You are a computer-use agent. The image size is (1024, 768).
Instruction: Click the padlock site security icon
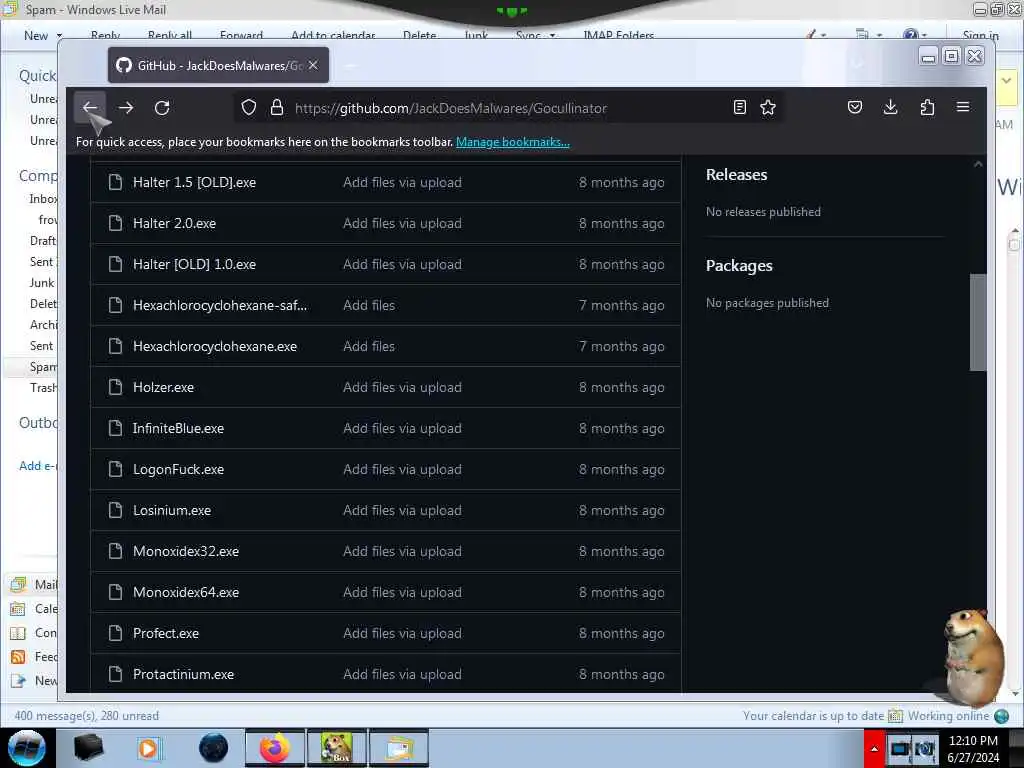277,108
